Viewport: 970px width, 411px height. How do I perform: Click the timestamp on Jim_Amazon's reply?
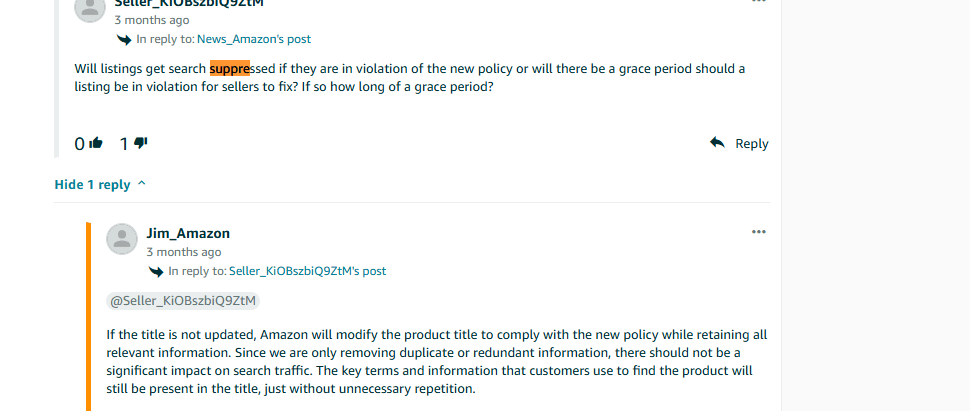click(184, 252)
